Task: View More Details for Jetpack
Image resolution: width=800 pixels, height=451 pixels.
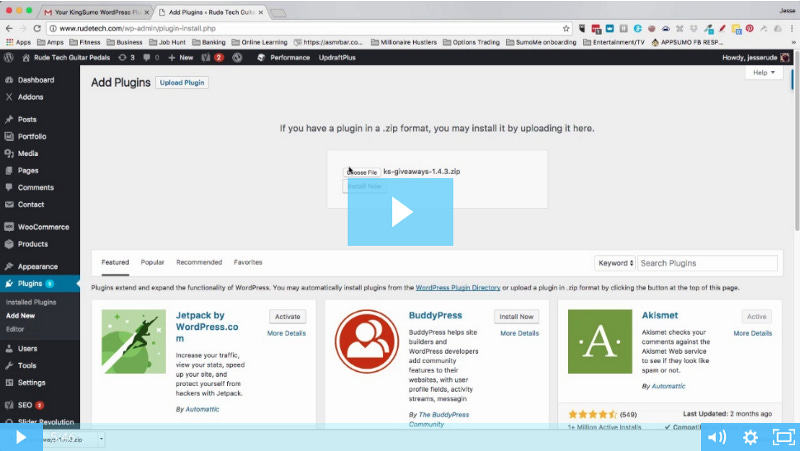Action: point(286,333)
